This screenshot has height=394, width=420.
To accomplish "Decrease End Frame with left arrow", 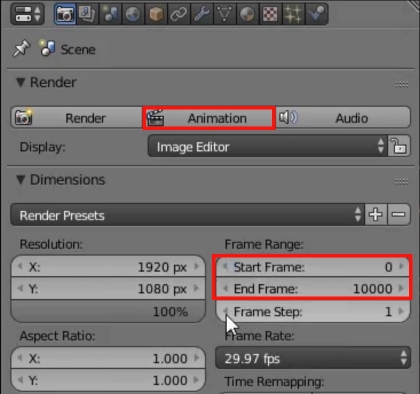I will click(225, 288).
